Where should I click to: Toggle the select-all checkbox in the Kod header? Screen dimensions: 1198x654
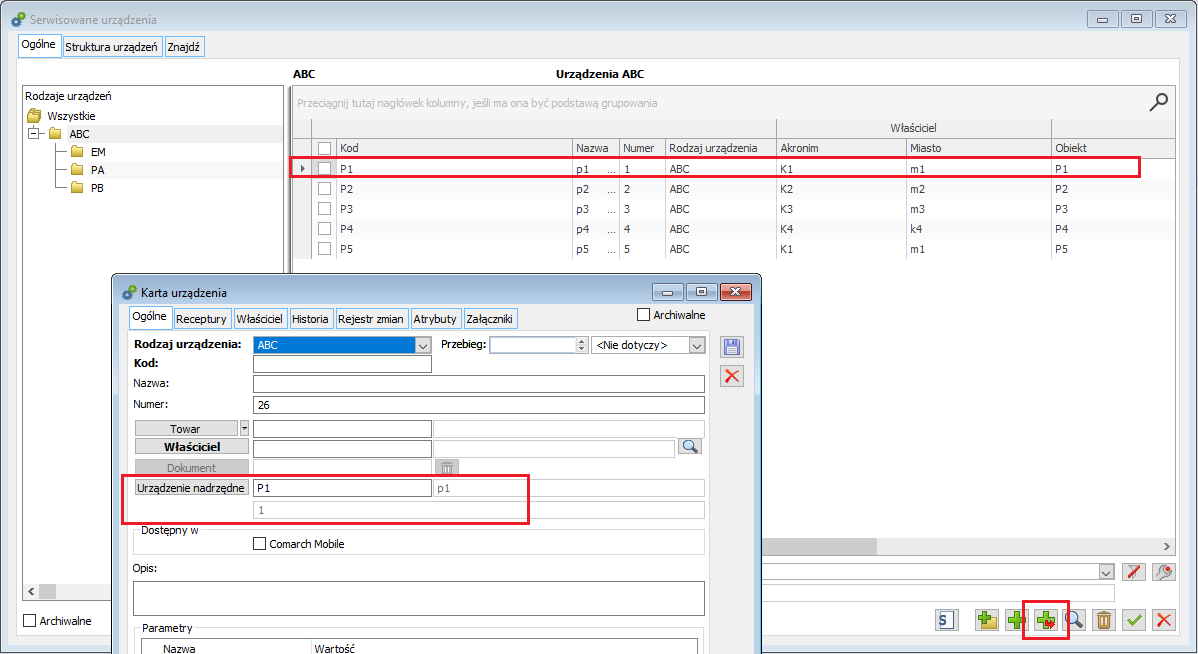(325, 148)
